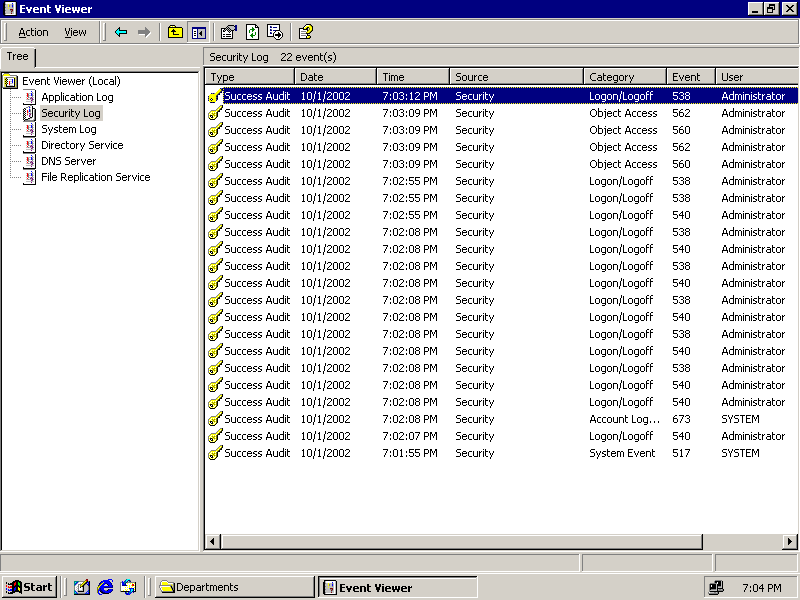Sort events by the Category column header
800x600 pixels.
point(624,77)
